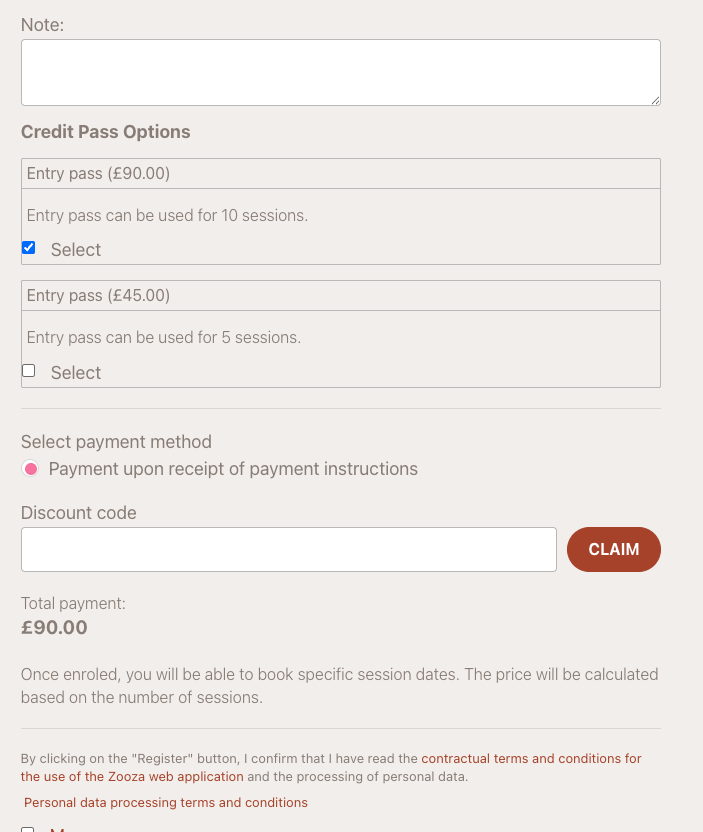
Task: Click the Select label for the £45.00 pass
Action: [74, 372]
